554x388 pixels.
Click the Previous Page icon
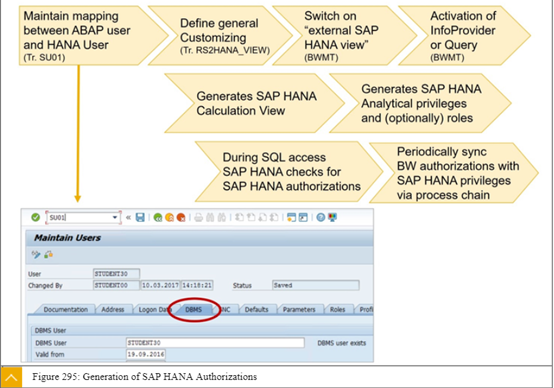tap(251, 217)
